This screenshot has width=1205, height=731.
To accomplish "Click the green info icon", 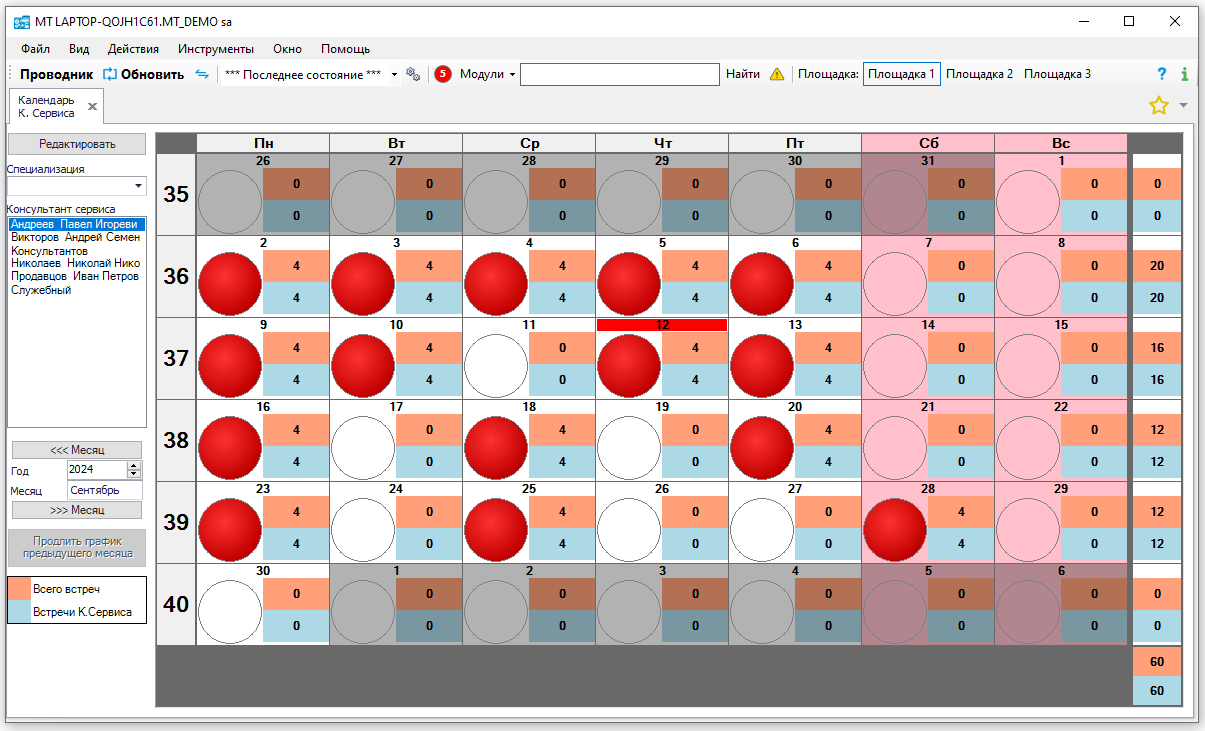I will point(1185,74).
